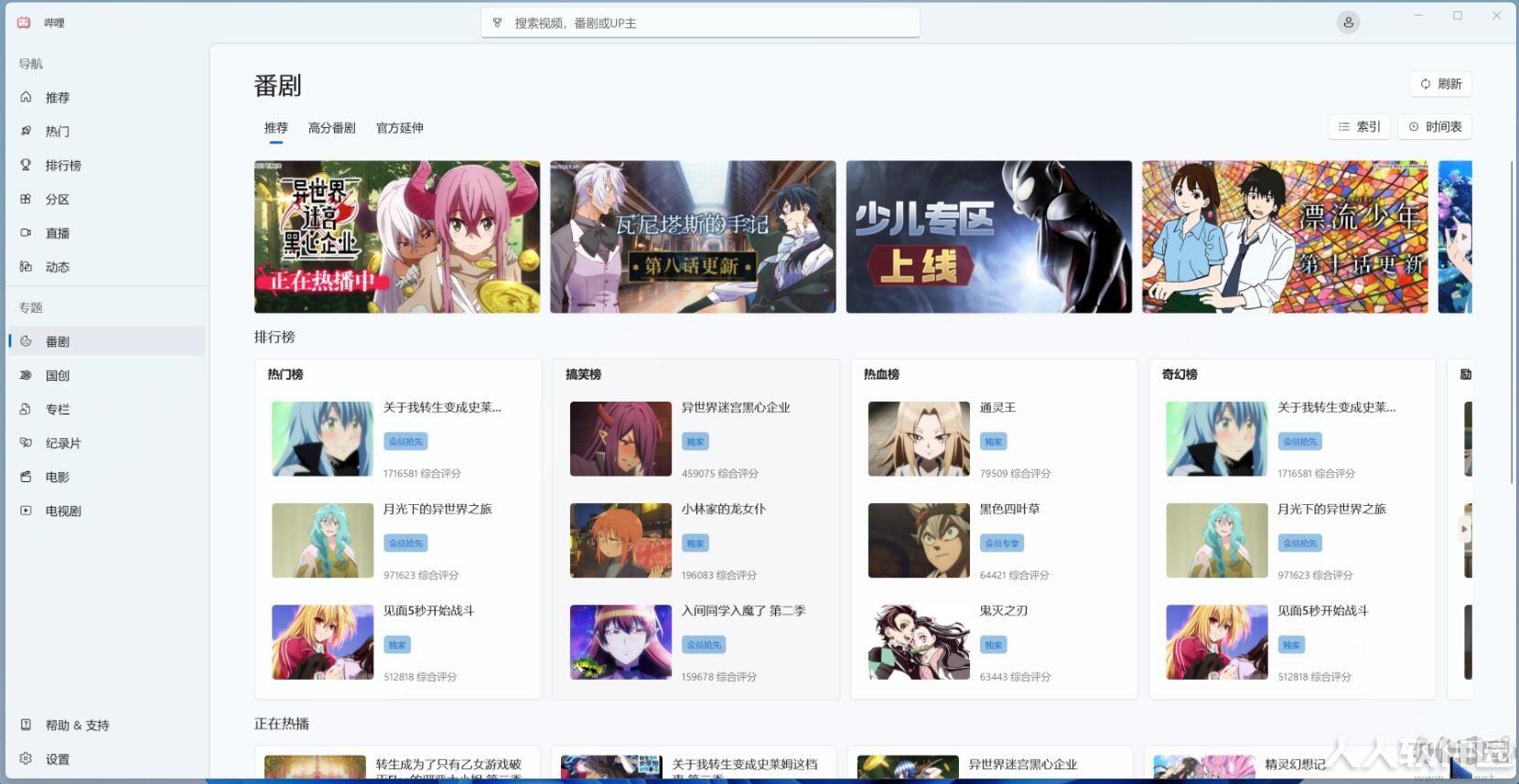
Task: Open 黑色四叶草 thumbnail in 热血榜
Action: 919,541
